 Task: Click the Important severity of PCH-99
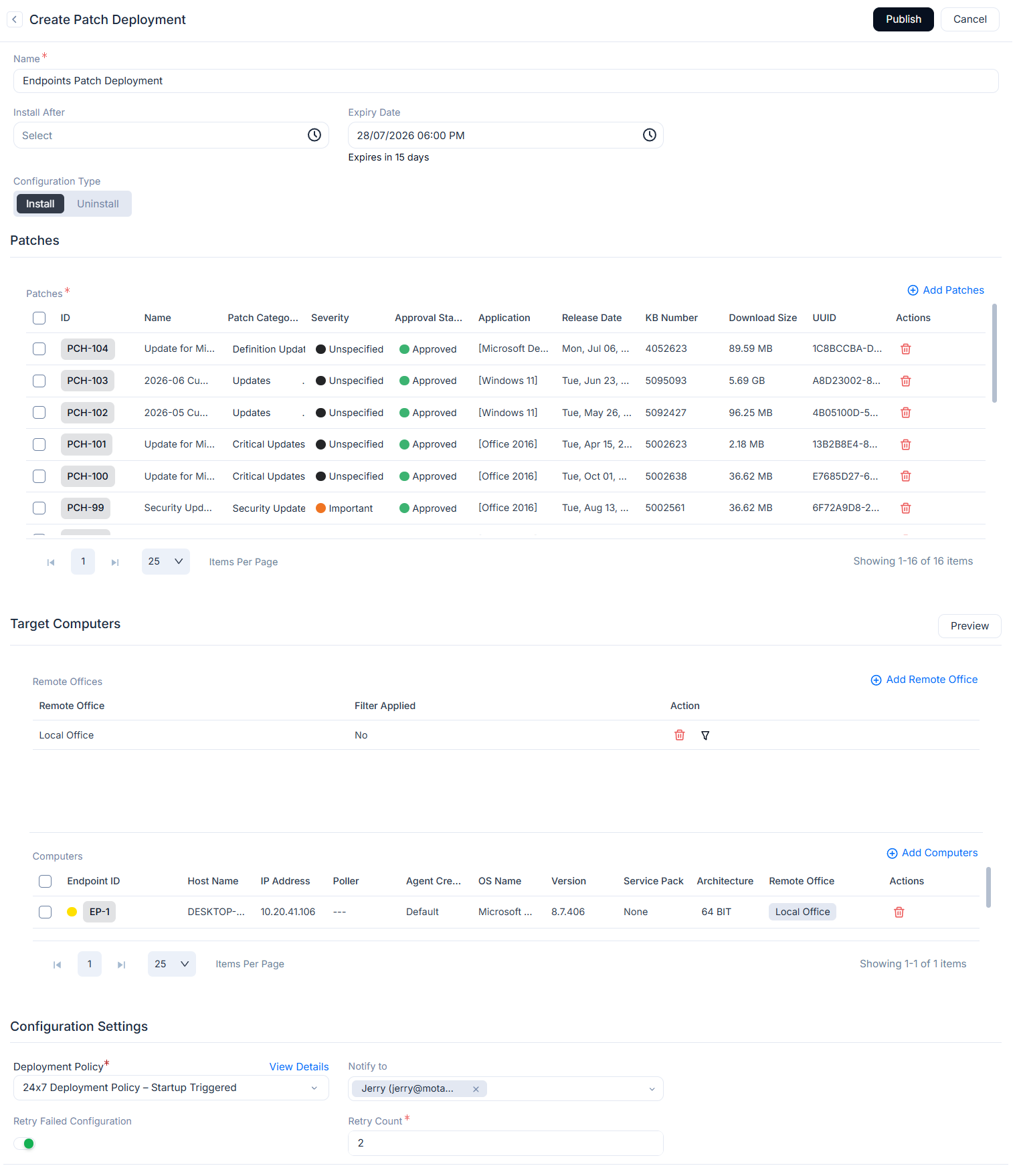[x=345, y=508]
